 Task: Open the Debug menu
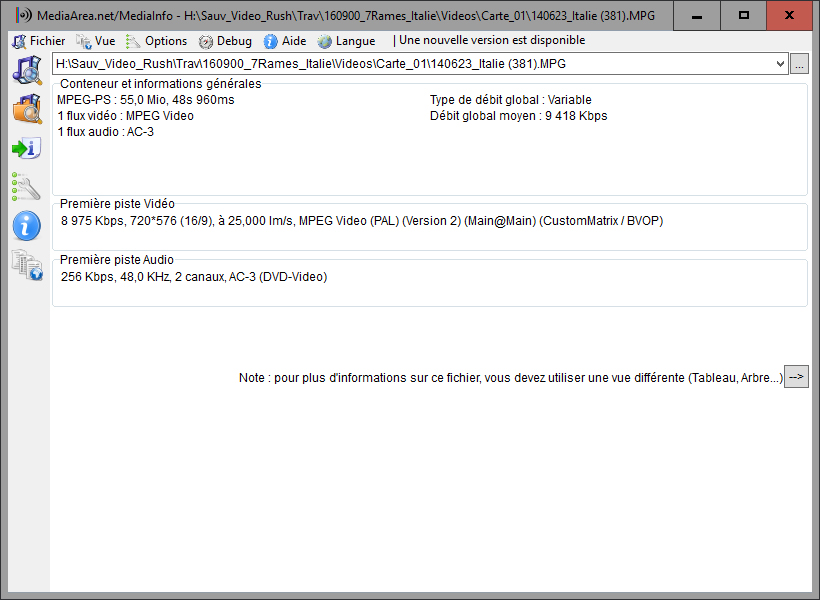225,41
